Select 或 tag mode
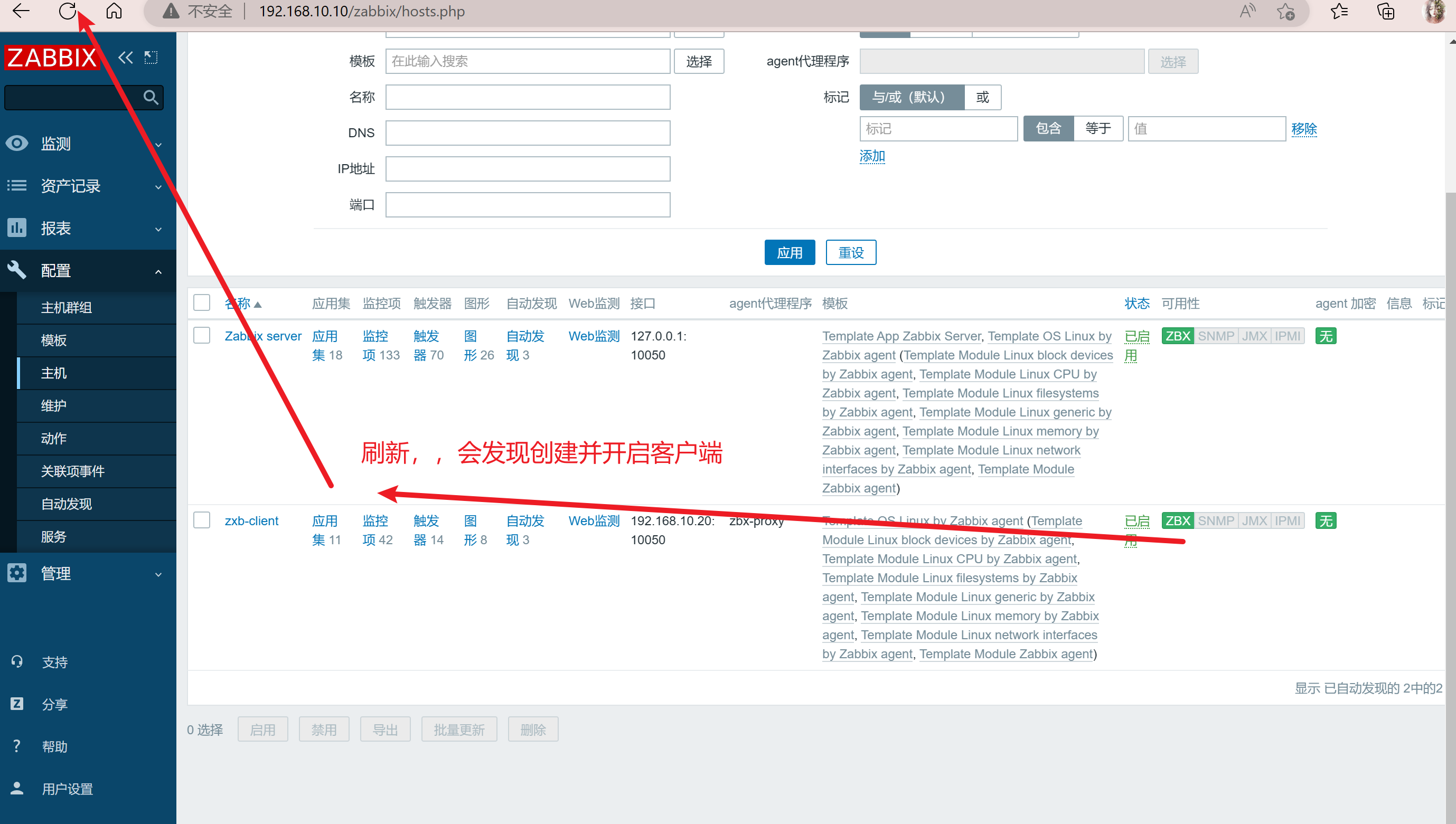Viewport: 1456px width, 824px height. coord(982,97)
